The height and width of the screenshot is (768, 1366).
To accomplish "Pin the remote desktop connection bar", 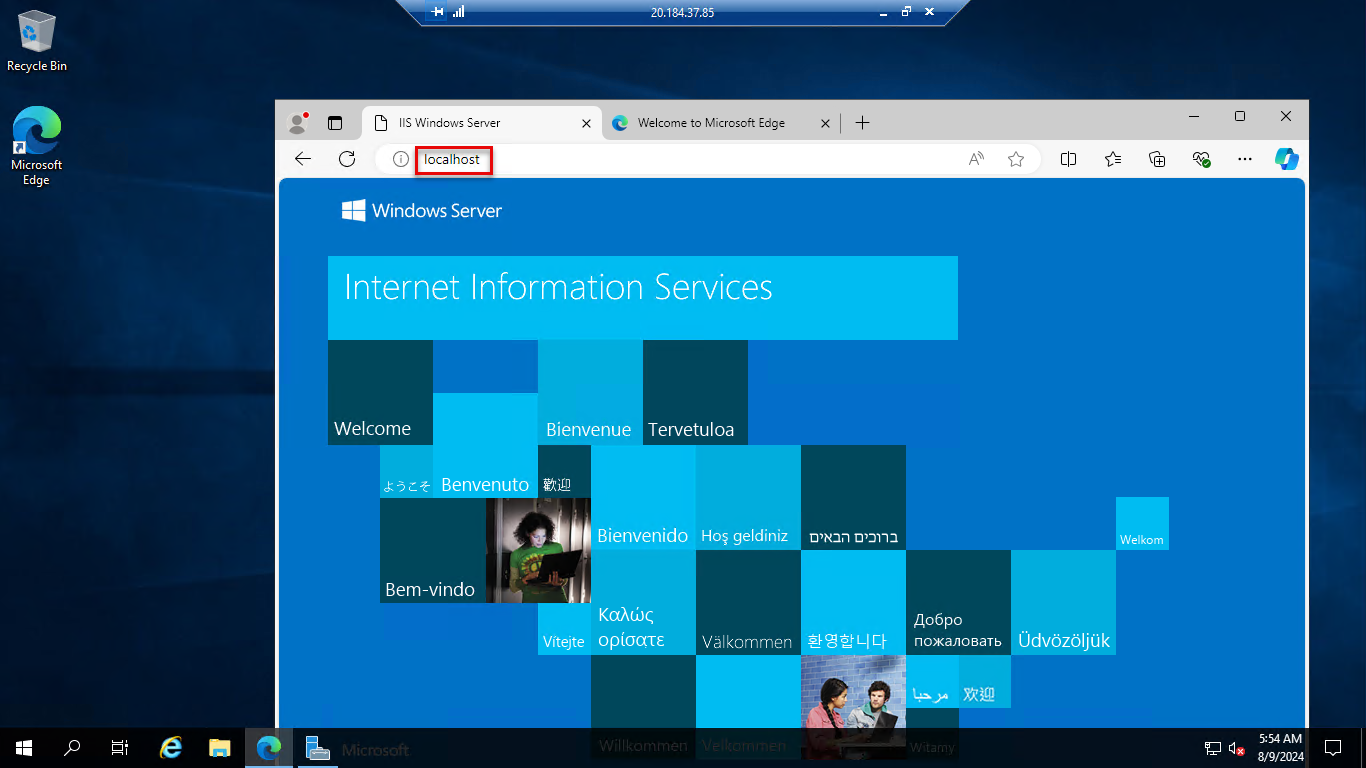I will point(437,12).
